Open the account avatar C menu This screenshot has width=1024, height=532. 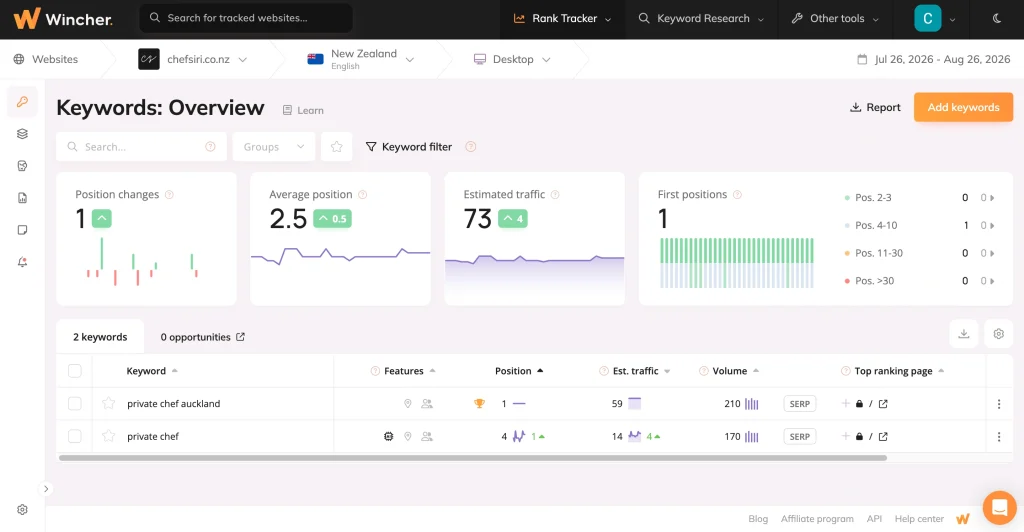935,18
